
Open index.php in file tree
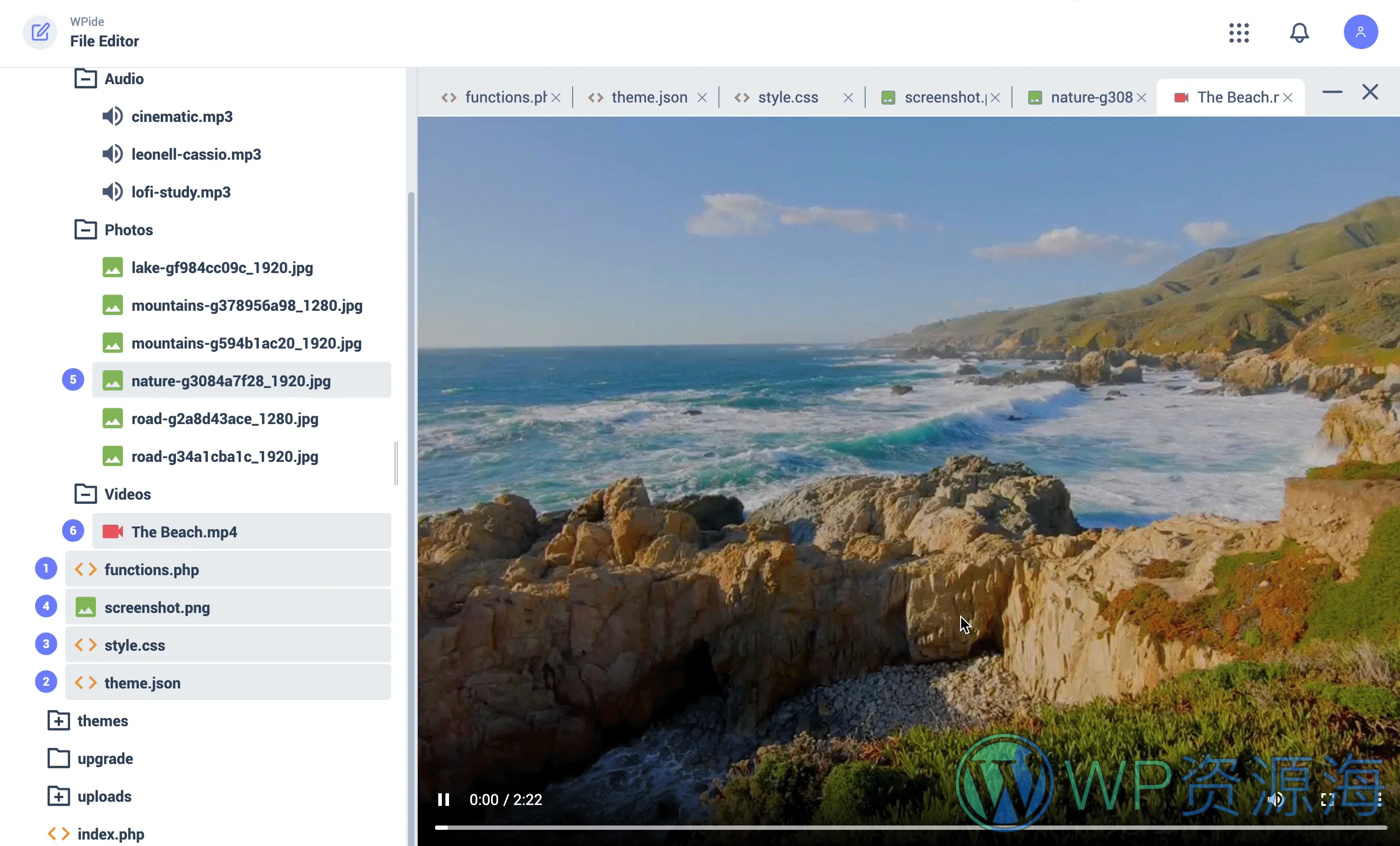click(x=110, y=834)
